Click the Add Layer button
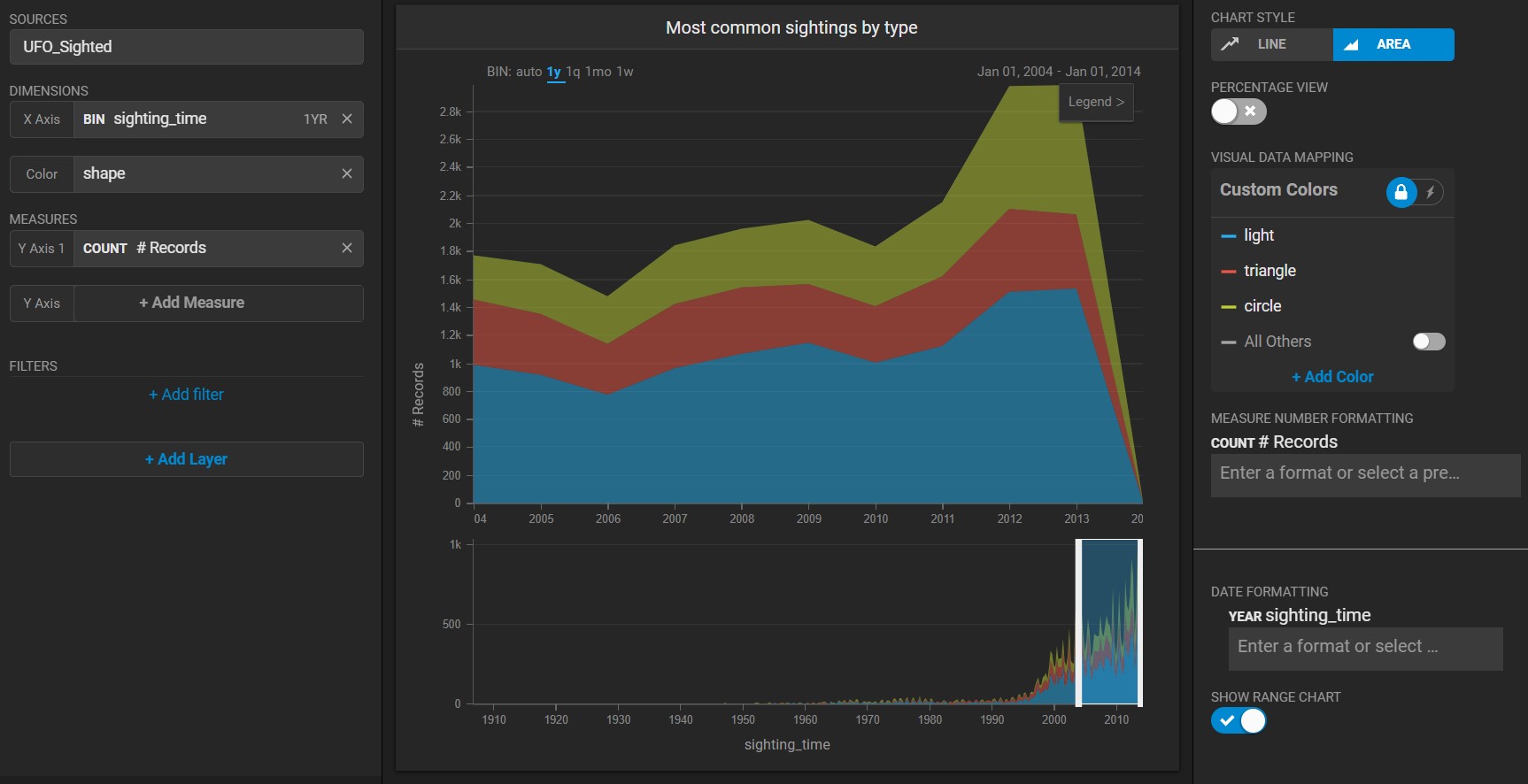This screenshot has height=784, width=1528. [186, 459]
